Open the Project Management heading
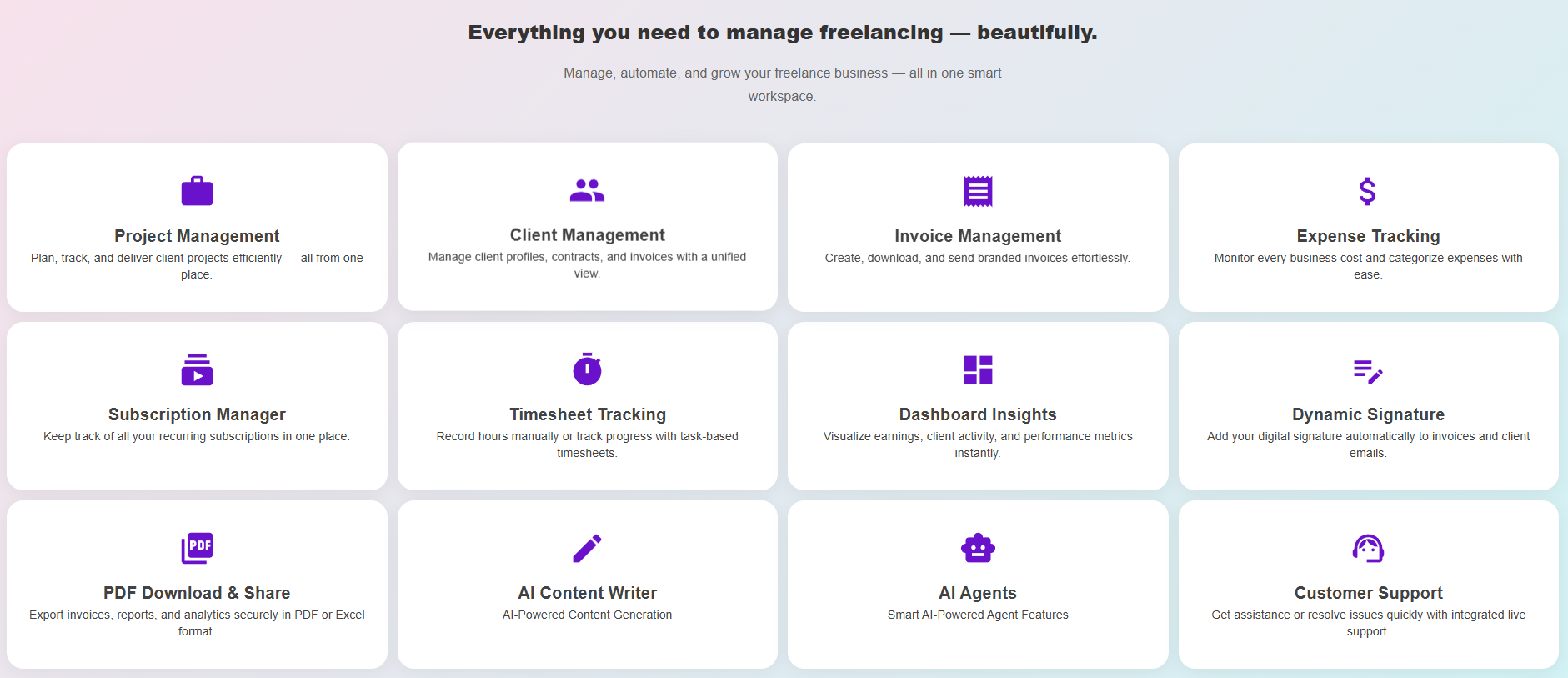This screenshot has width=1568, height=678. pyautogui.click(x=197, y=236)
